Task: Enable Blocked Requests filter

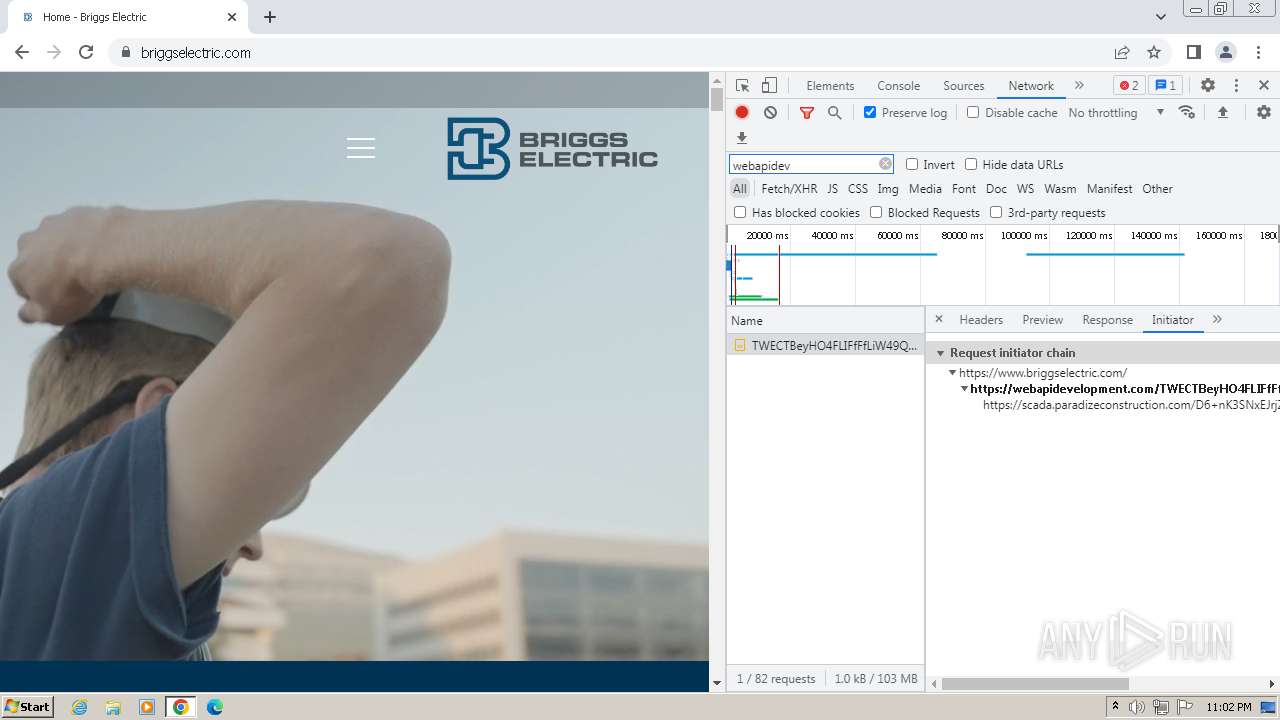Action: (x=876, y=212)
